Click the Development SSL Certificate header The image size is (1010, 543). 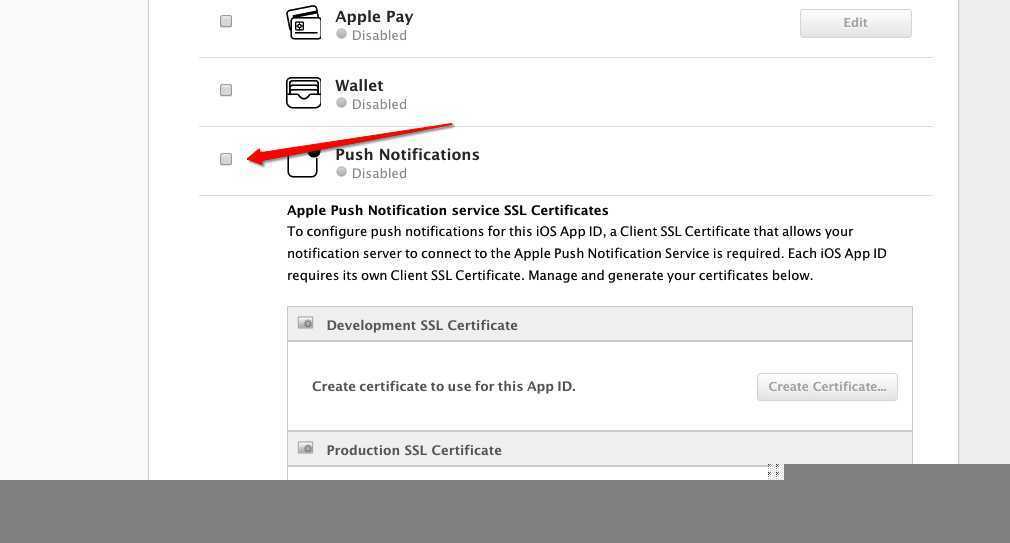pyautogui.click(x=600, y=324)
